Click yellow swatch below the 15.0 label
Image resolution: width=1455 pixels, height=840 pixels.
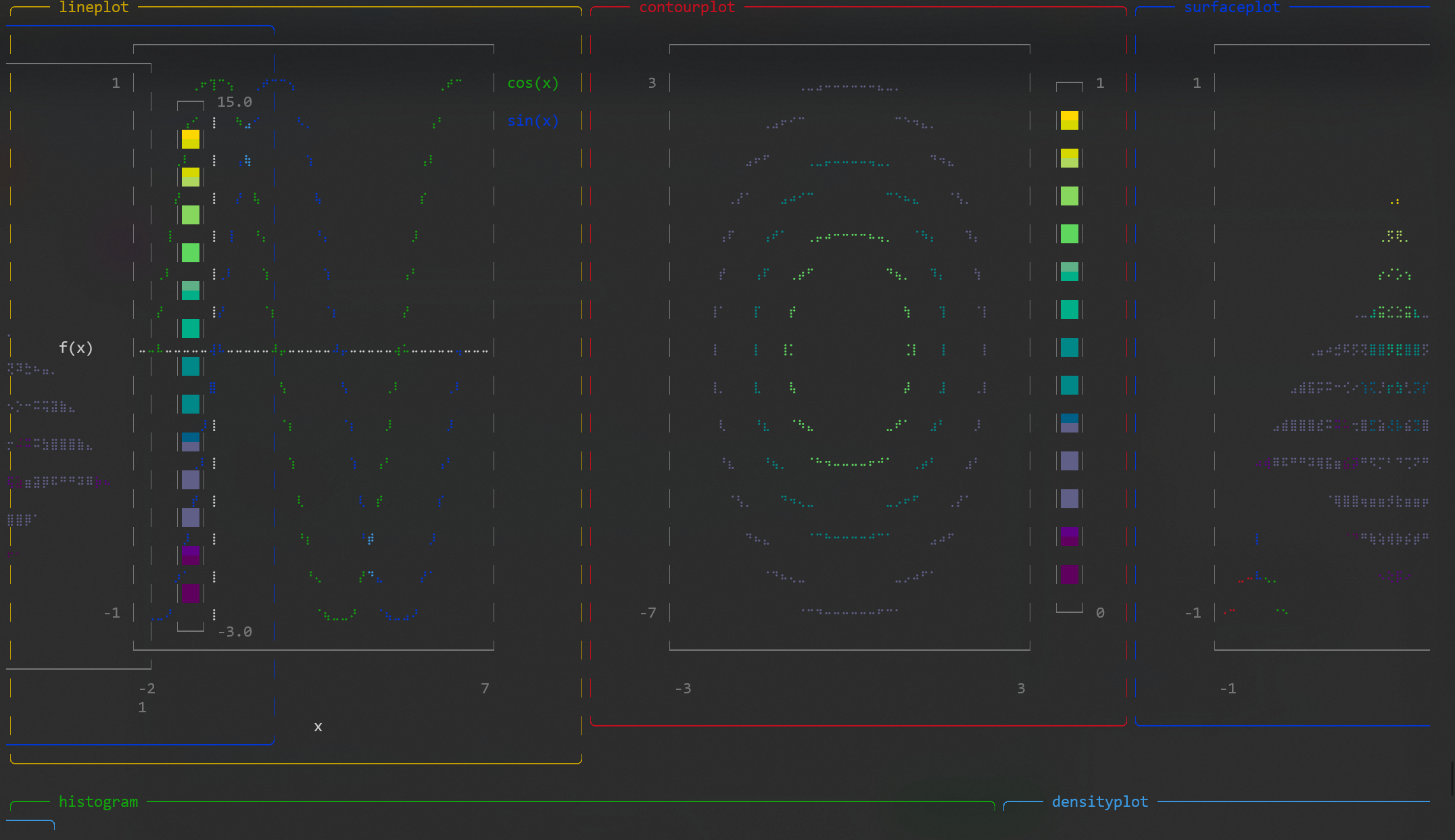(191, 139)
